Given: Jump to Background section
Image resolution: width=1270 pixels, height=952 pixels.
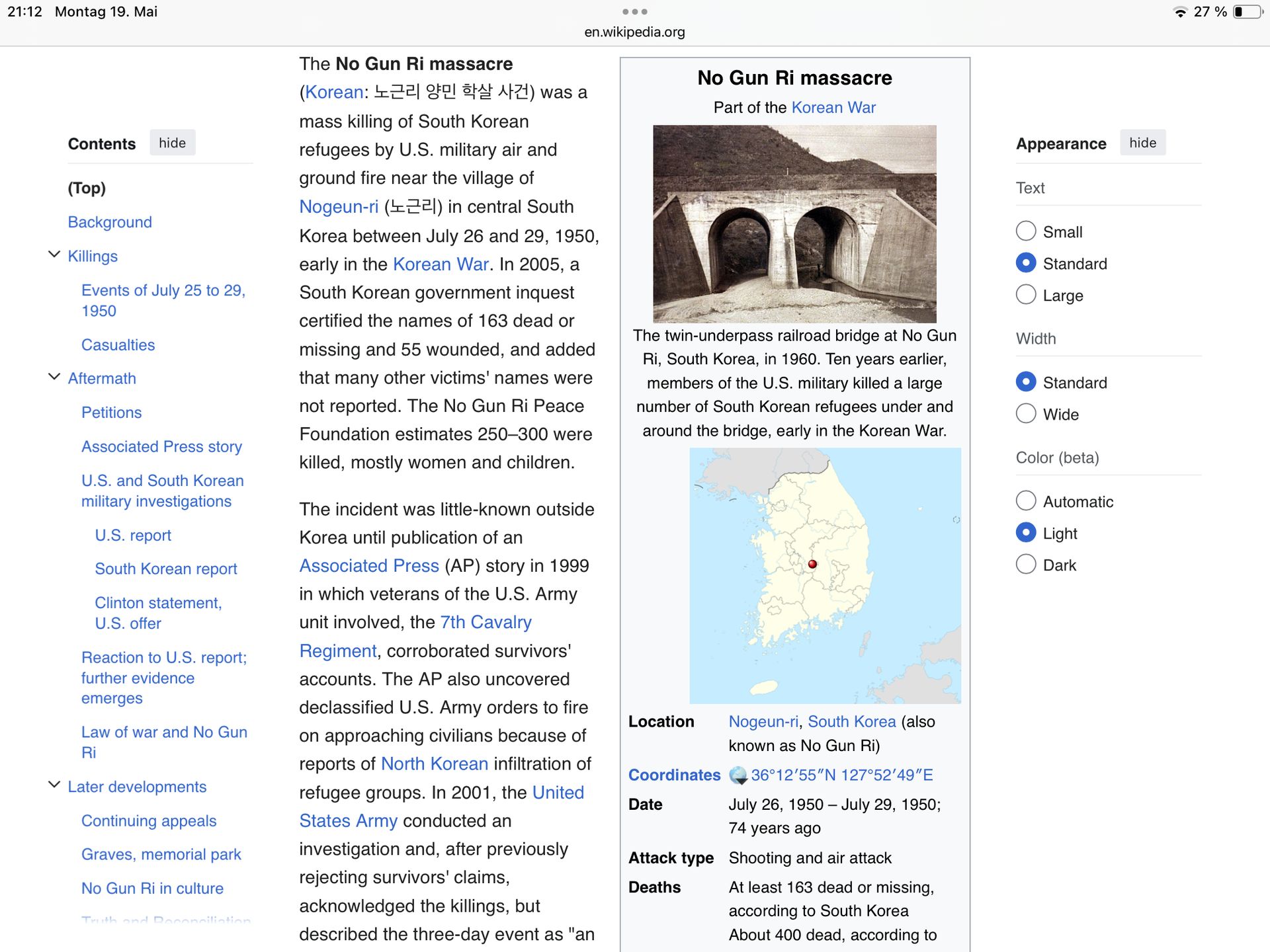Looking at the screenshot, I should click(x=110, y=222).
